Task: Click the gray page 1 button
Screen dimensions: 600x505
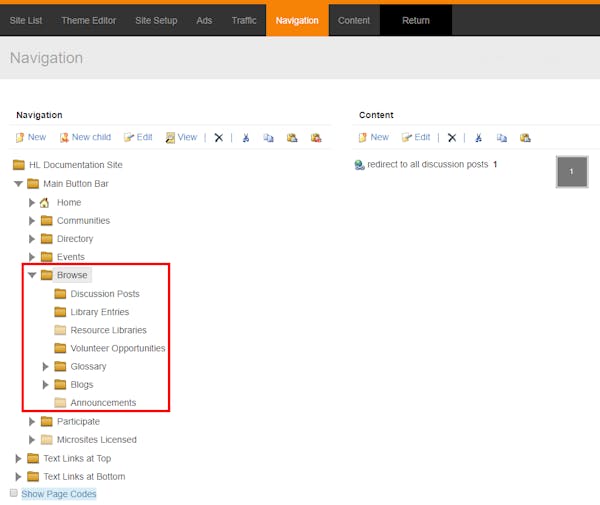Action: (572, 171)
